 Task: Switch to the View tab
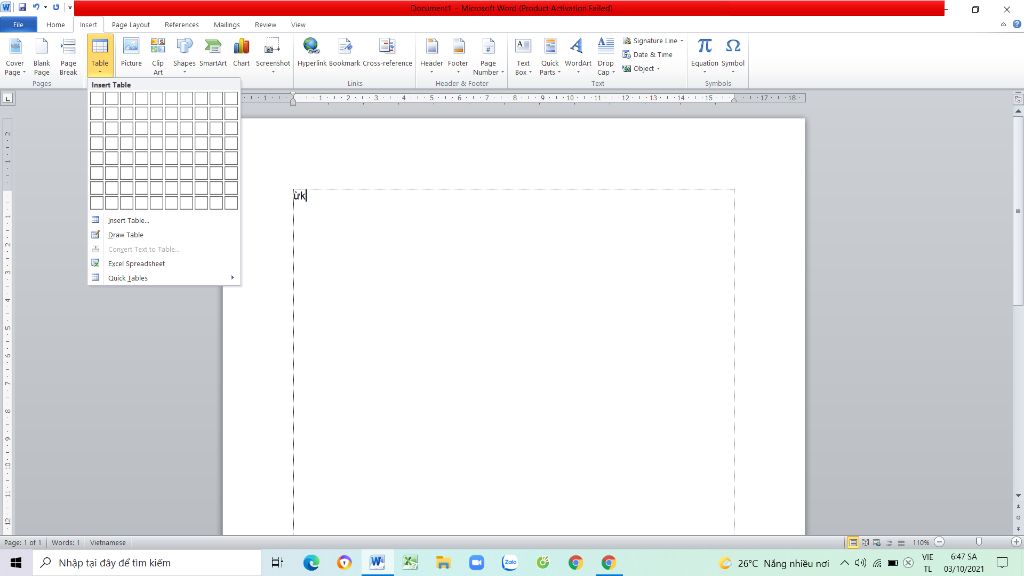click(x=298, y=25)
